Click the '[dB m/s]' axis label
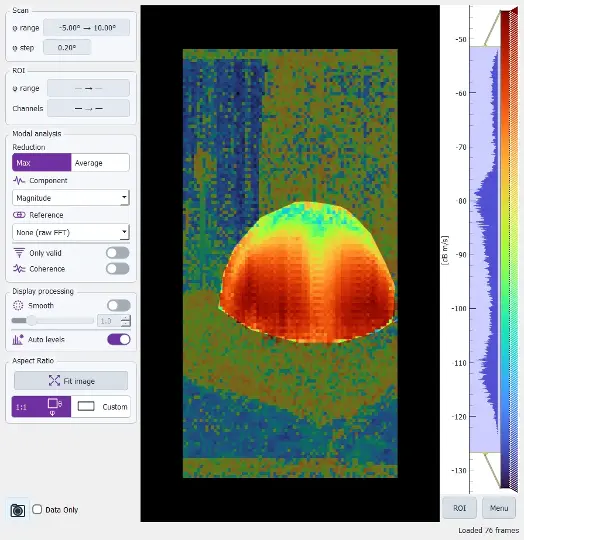This screenshot has height=540, width=592. pyautogui.click(x=445, y=250)
